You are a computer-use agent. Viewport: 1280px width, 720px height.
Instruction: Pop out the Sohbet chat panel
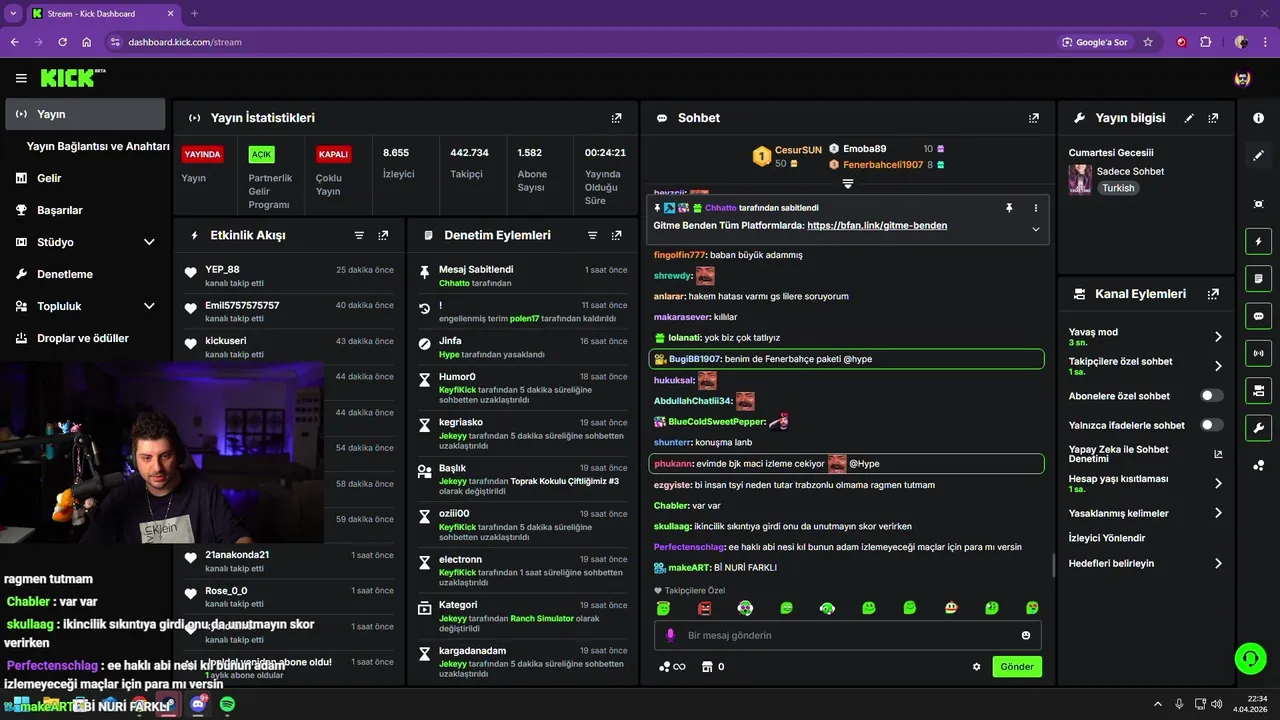(x=1034, y=118)
